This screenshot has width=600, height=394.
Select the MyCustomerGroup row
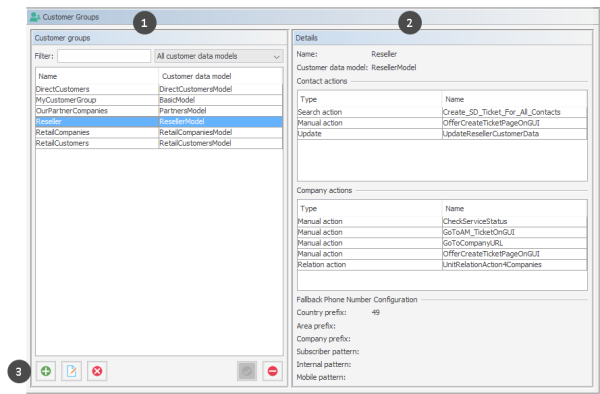pyautogui.click(x=159, y=100)
